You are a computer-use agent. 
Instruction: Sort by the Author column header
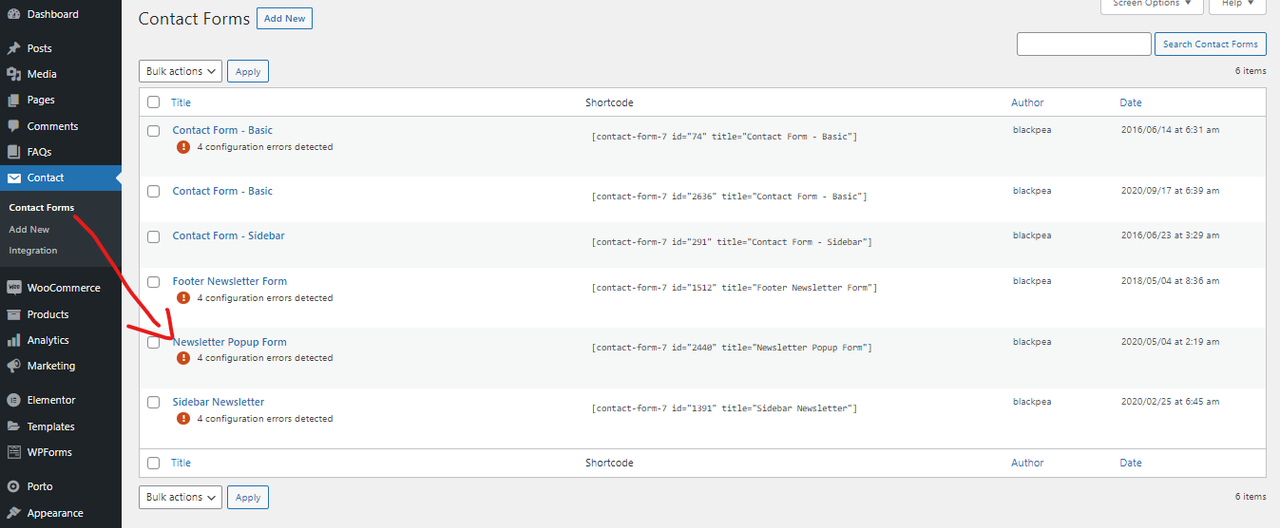pyautogui.click(x=1027, y=102)
